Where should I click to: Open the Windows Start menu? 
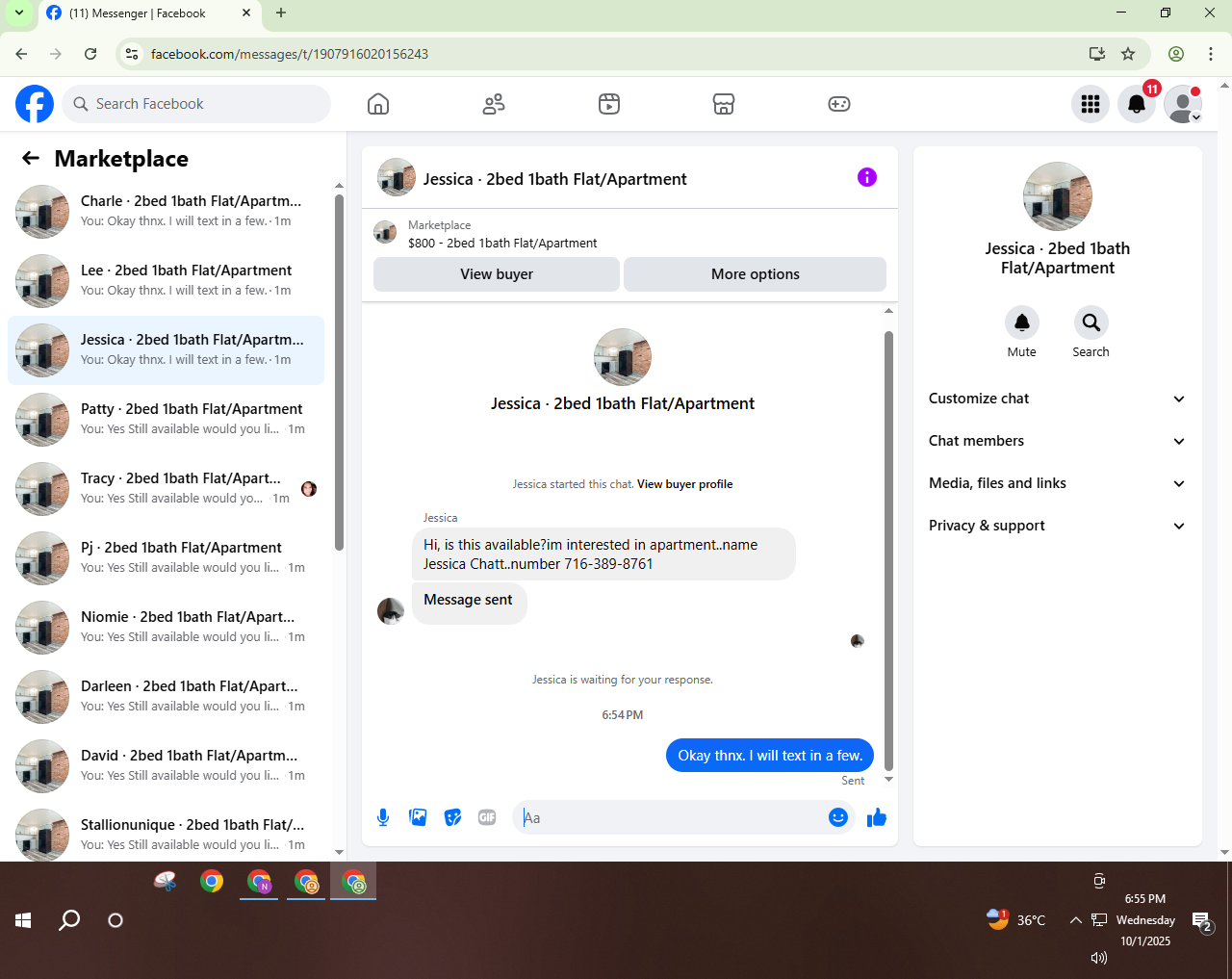23,920
